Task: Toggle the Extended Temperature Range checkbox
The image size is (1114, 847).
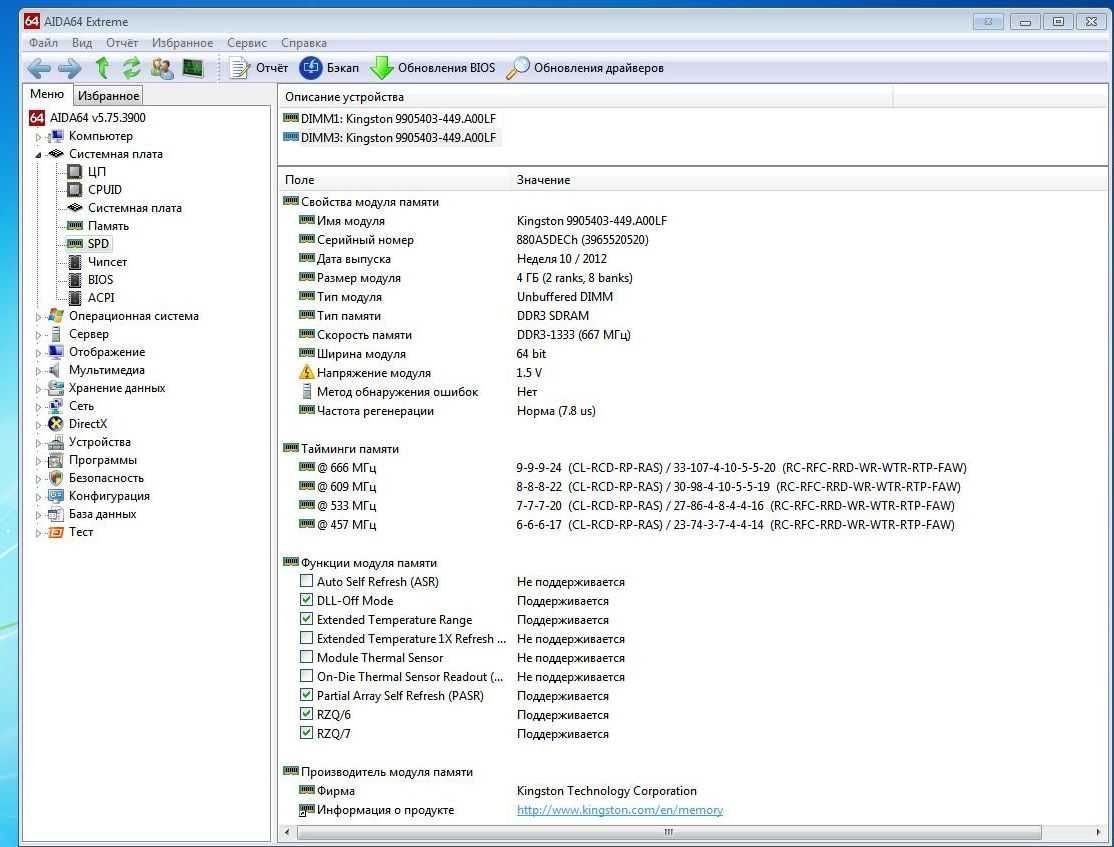Action: 306,619
